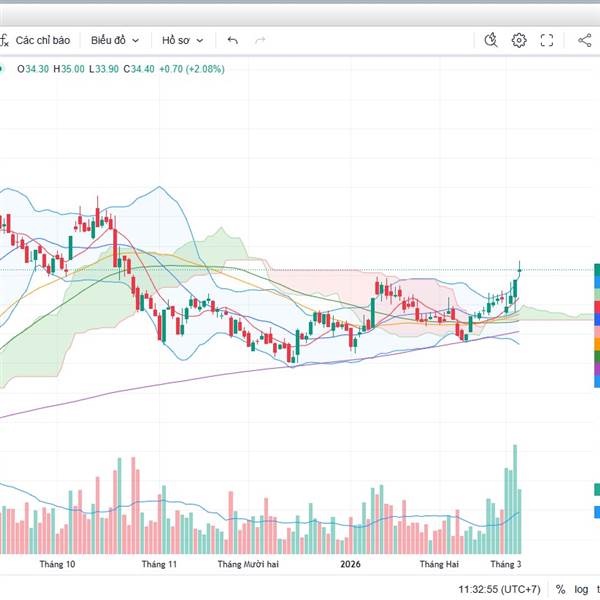Click the share chart icon
Image resolution: width=600 pixels, height=600 pixels.
point(585,40)
